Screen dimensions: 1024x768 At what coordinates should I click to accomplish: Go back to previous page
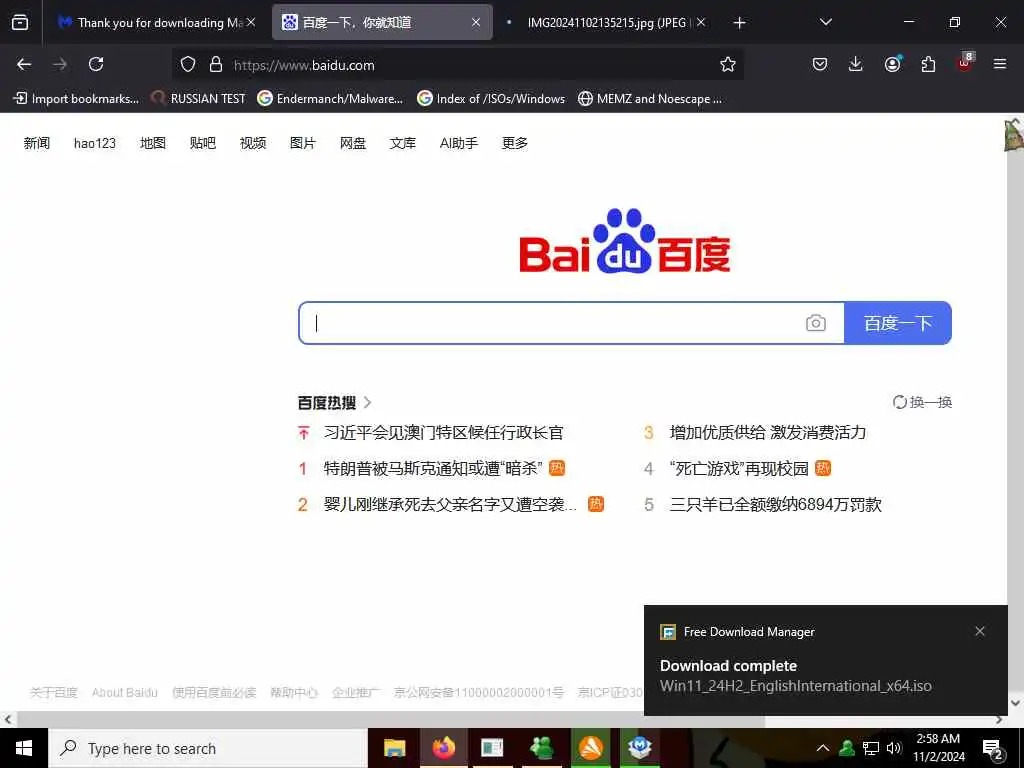coord(24,64)
